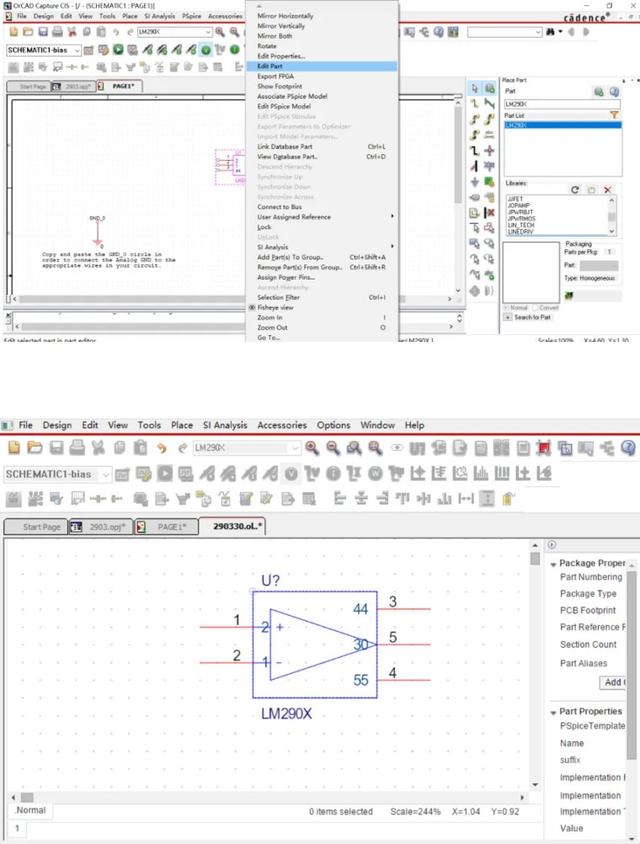The height and width of the screenshot is (844, 640).
Task: Click Redo arrow in lower window toolbar
Action: (x=182, y=447)
